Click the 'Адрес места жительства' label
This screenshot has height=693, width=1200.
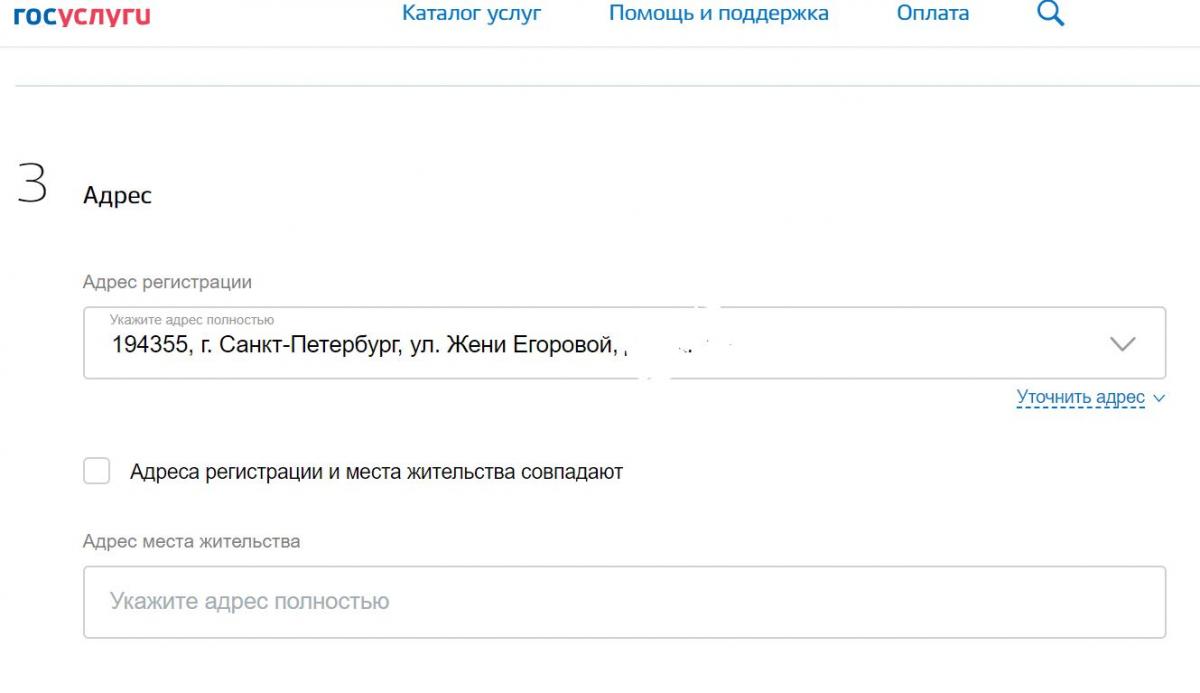[x=191, y=542]
